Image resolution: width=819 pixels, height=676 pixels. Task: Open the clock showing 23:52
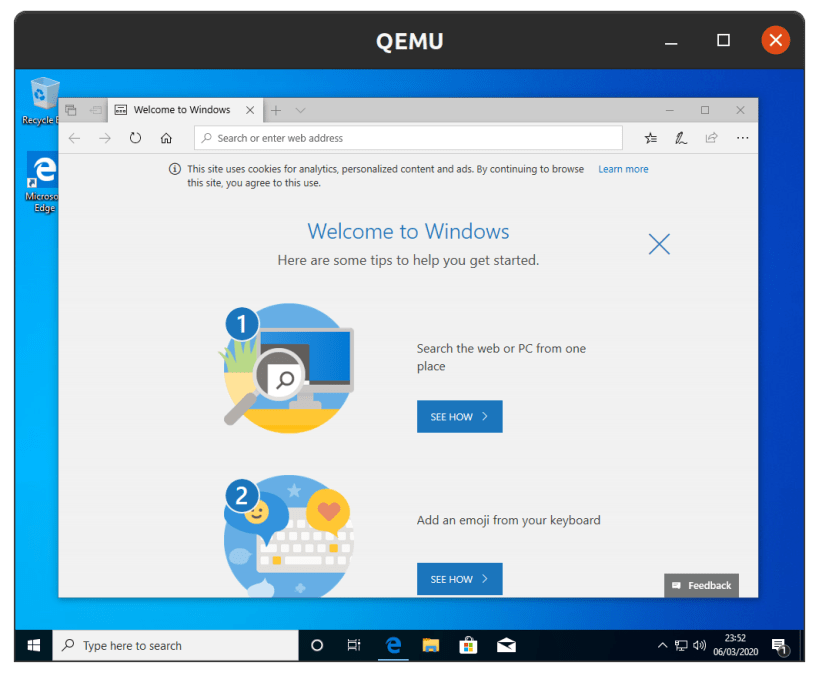[735, 645]
